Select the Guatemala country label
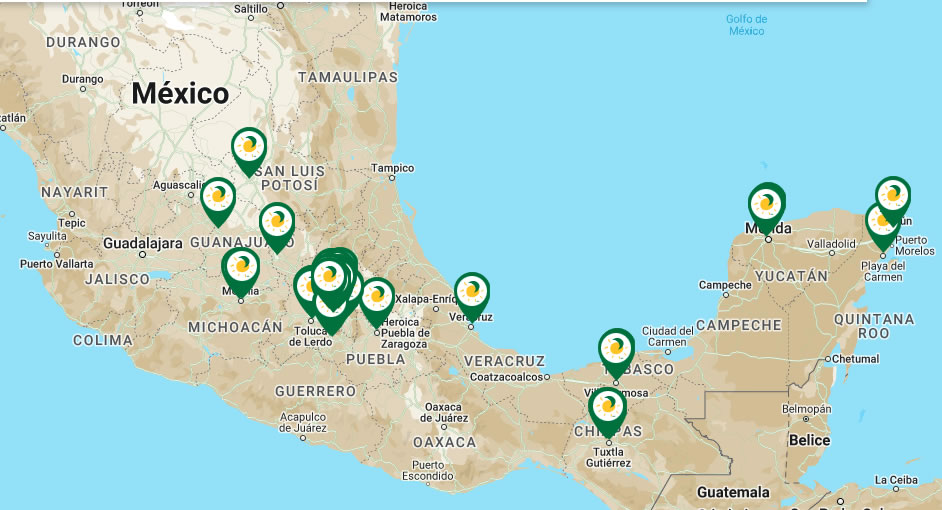 (x=733, y=493)
